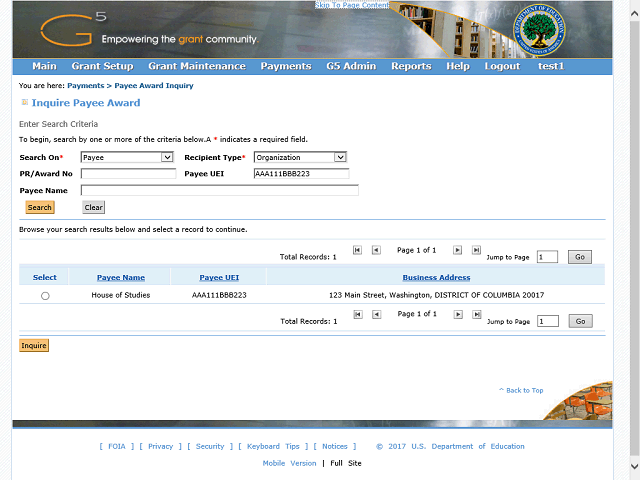The height and width of the screenshot is (480, 640).
Task: Open the FOIA footer link
Action: 117,446
